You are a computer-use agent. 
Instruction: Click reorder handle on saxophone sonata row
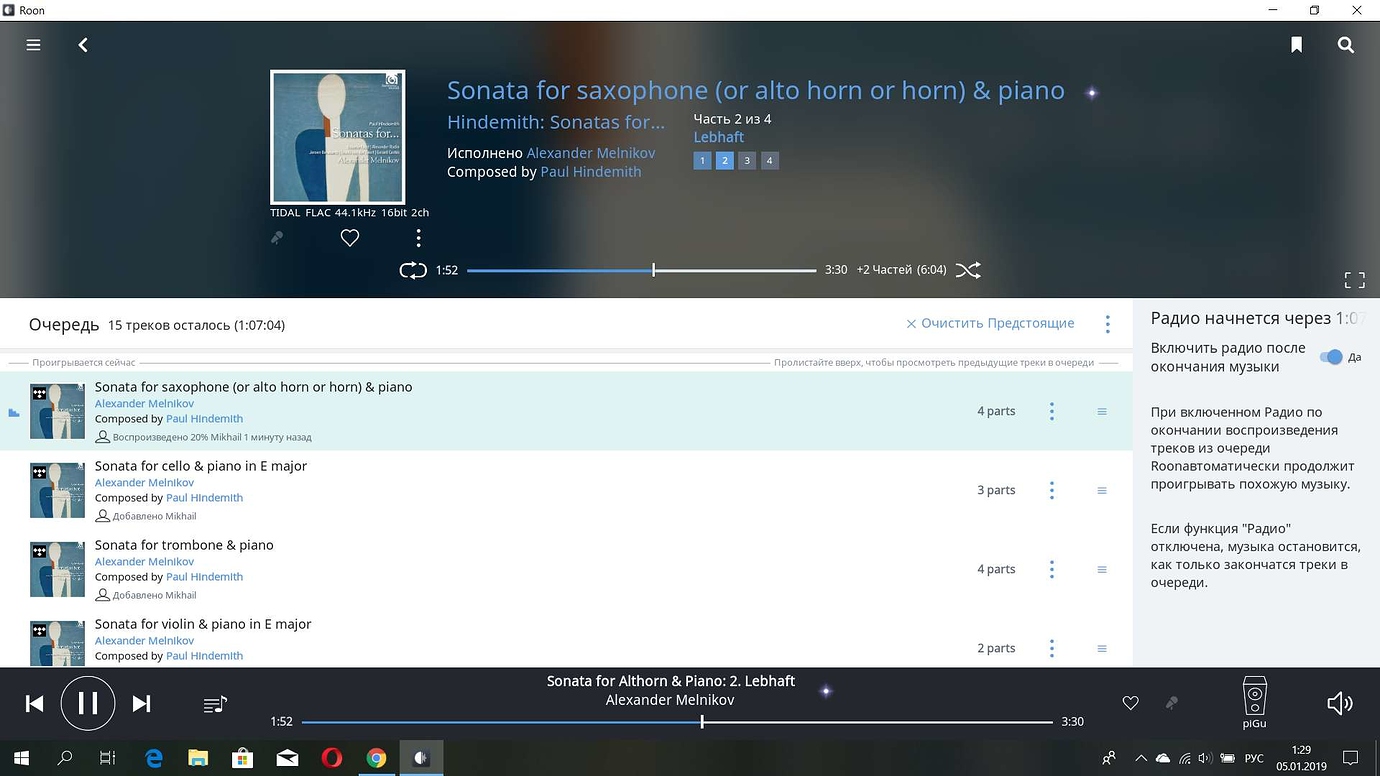tap(1102, 411)
